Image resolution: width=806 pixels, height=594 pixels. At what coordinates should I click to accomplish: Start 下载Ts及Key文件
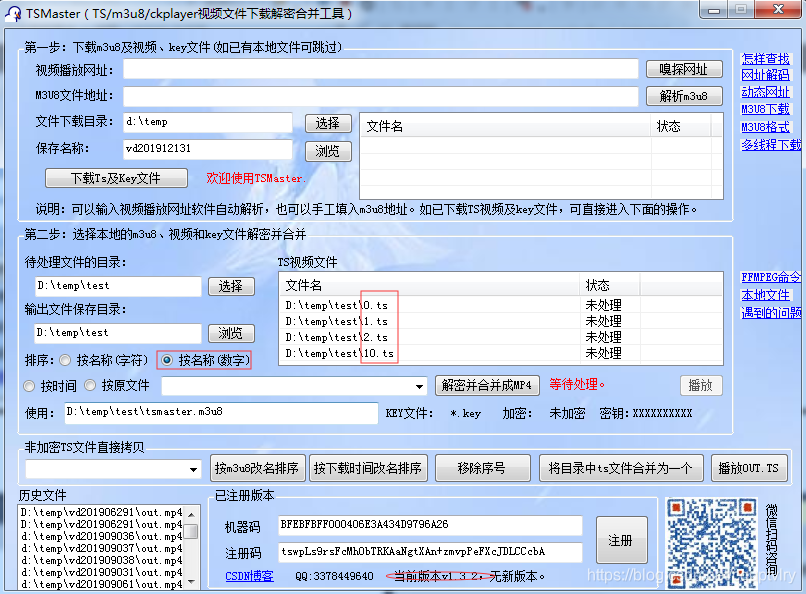point(116,178)
